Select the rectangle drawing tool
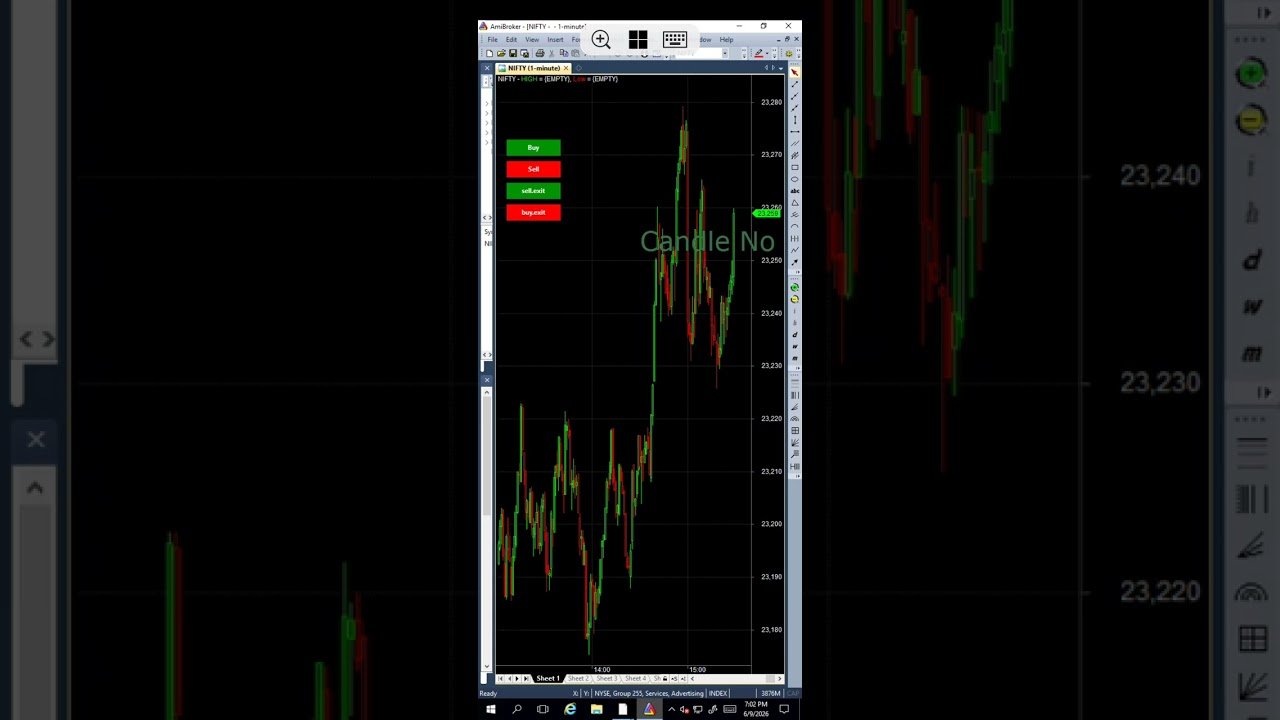1280x720 pixels. 795,167
